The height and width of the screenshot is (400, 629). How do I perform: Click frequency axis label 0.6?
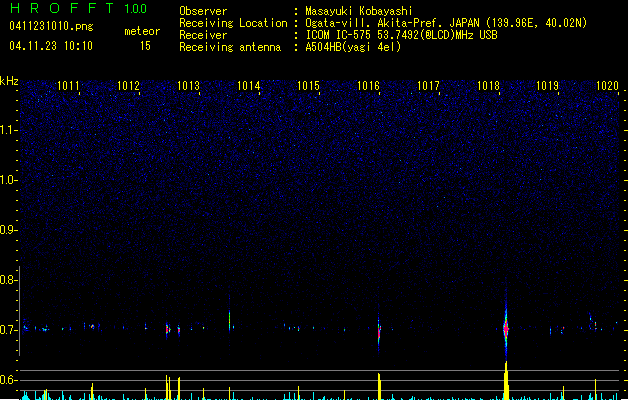8,380
